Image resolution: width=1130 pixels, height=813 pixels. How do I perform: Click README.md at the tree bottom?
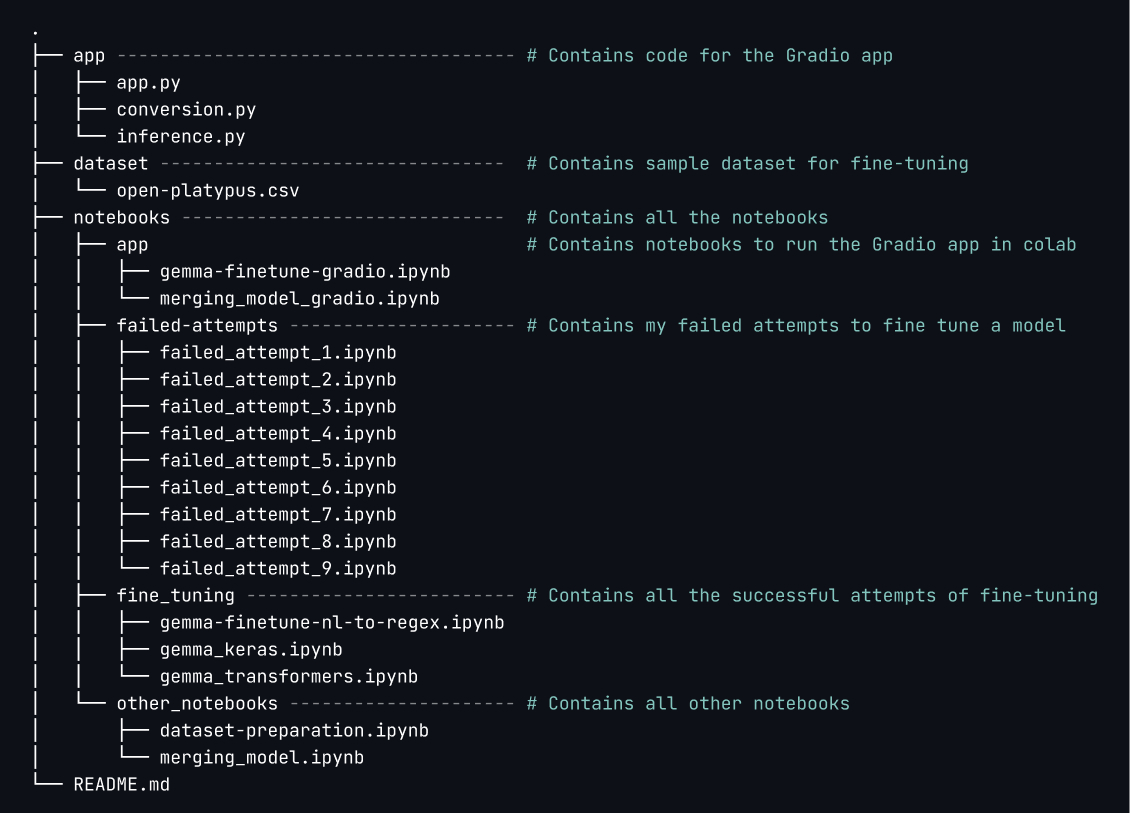[x=121, y=785]
